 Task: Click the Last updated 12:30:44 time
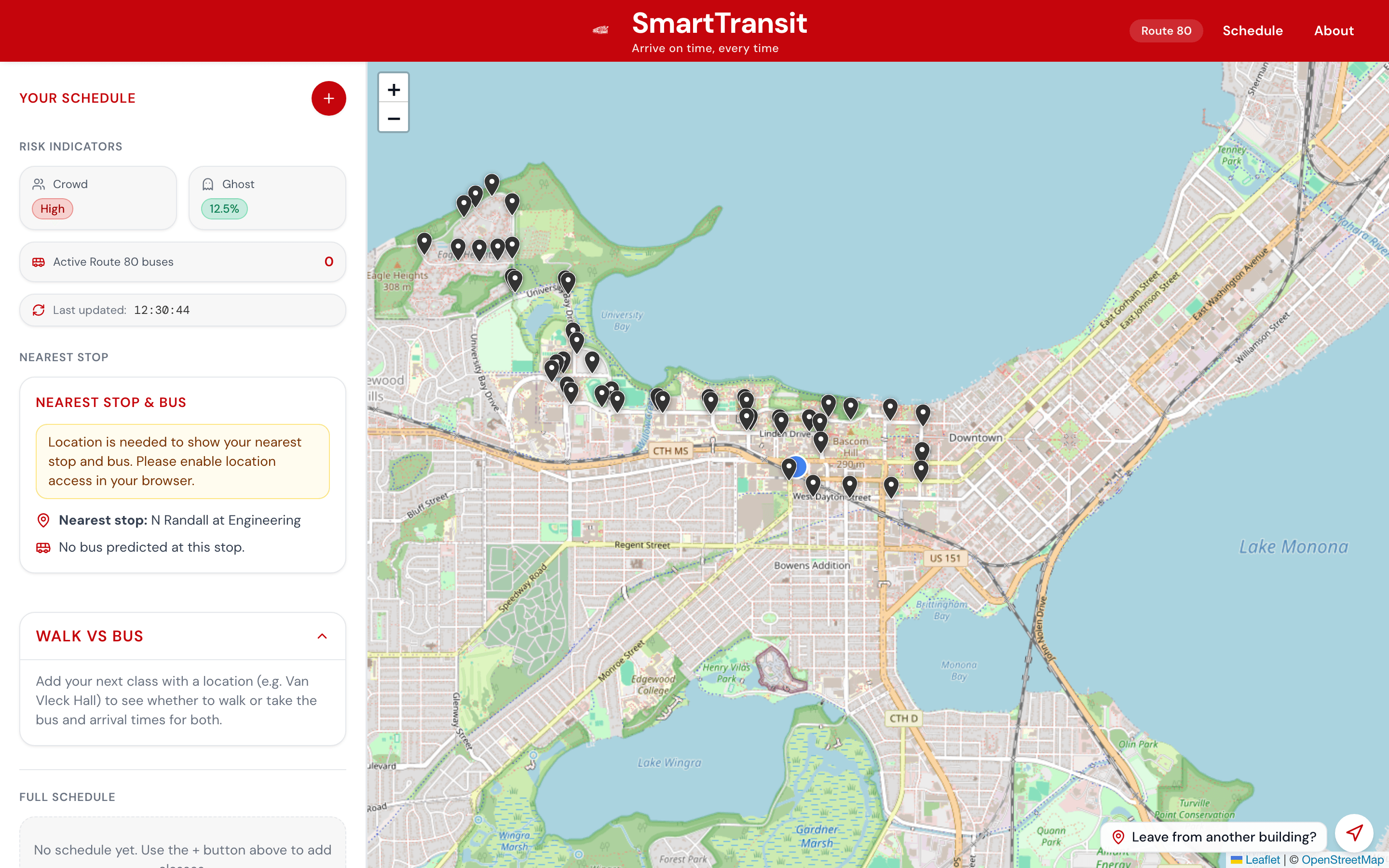click(162, 310)
